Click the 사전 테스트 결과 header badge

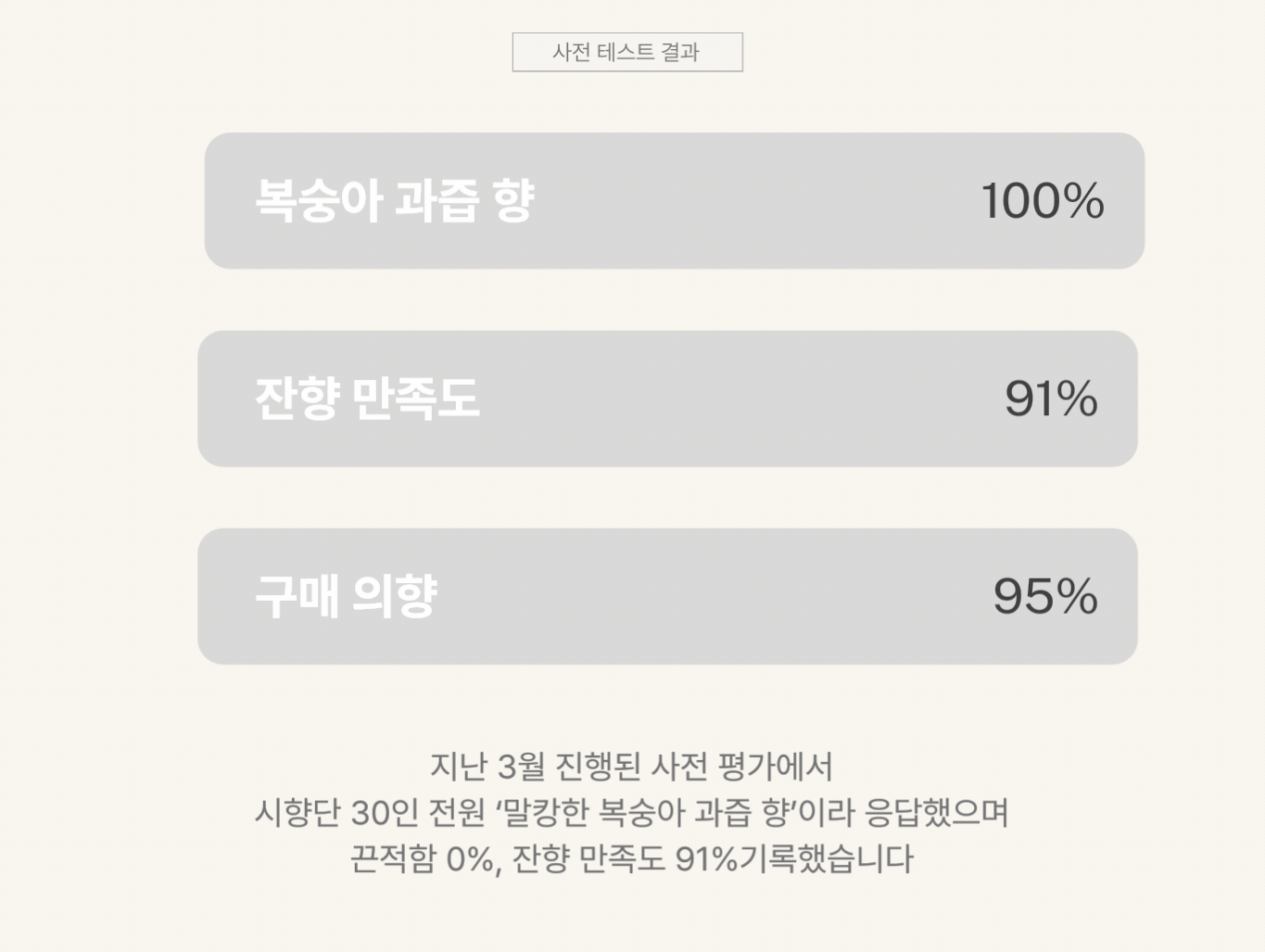[627, 52]
